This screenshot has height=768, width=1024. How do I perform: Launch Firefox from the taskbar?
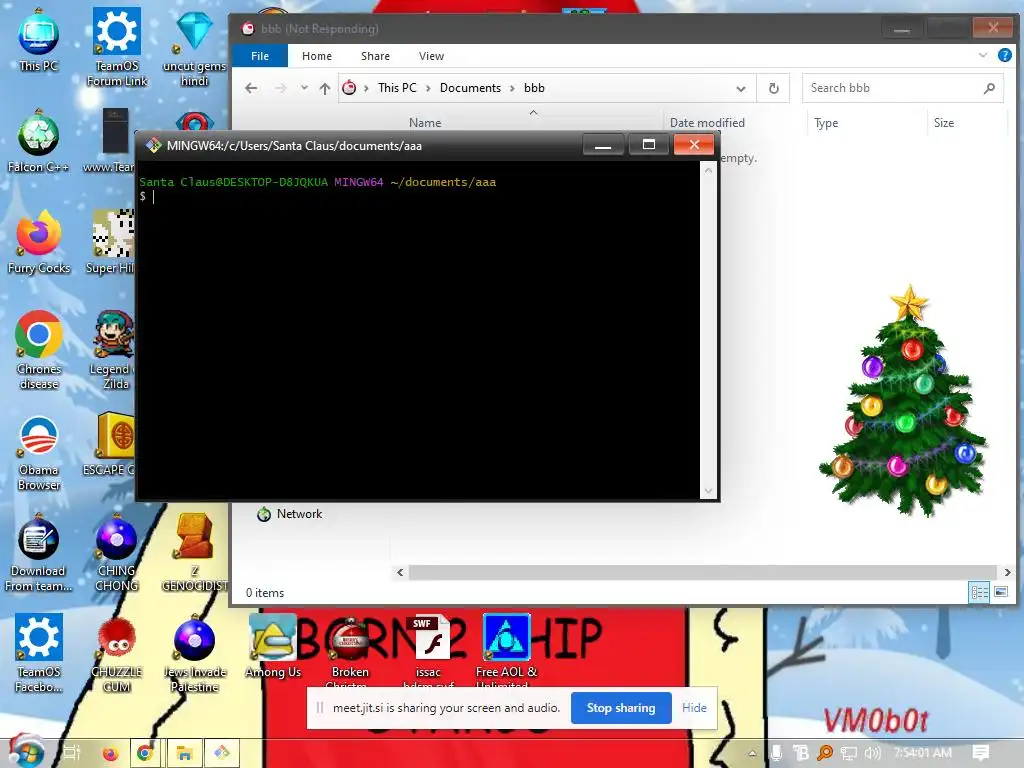[x=110, y=753]
